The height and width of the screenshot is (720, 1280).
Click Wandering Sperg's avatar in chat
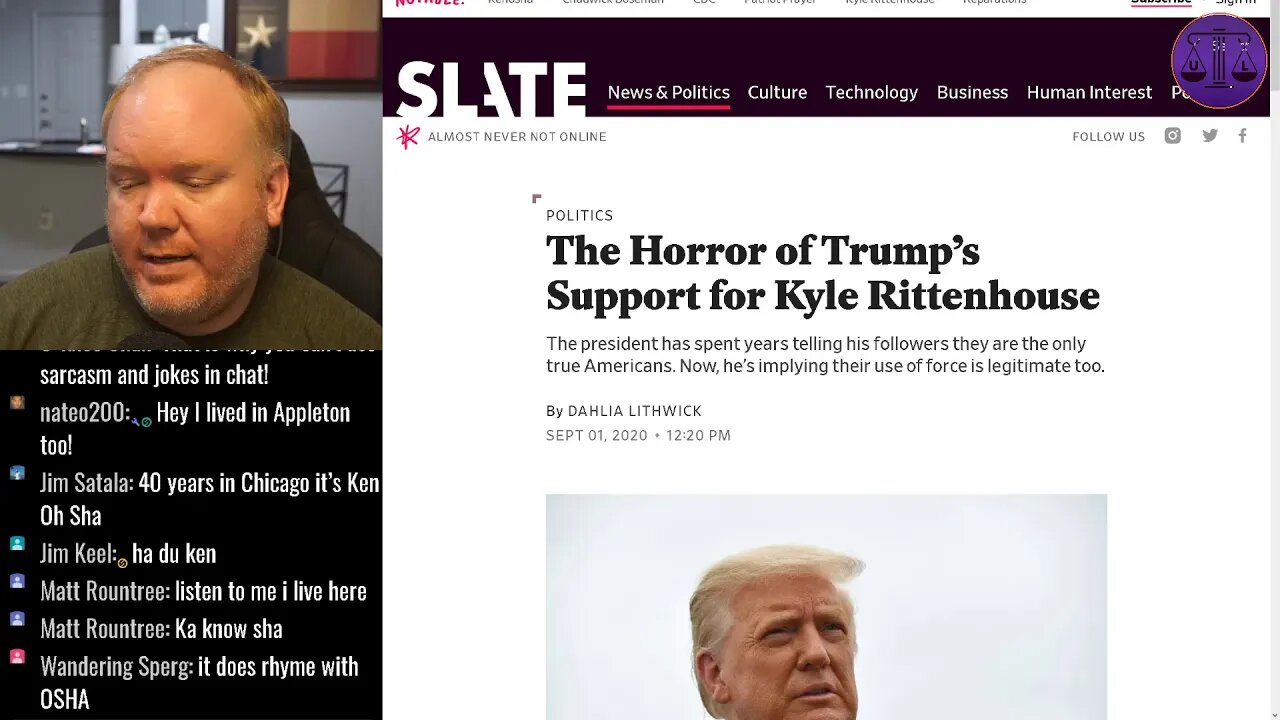(x=17, y=657)
